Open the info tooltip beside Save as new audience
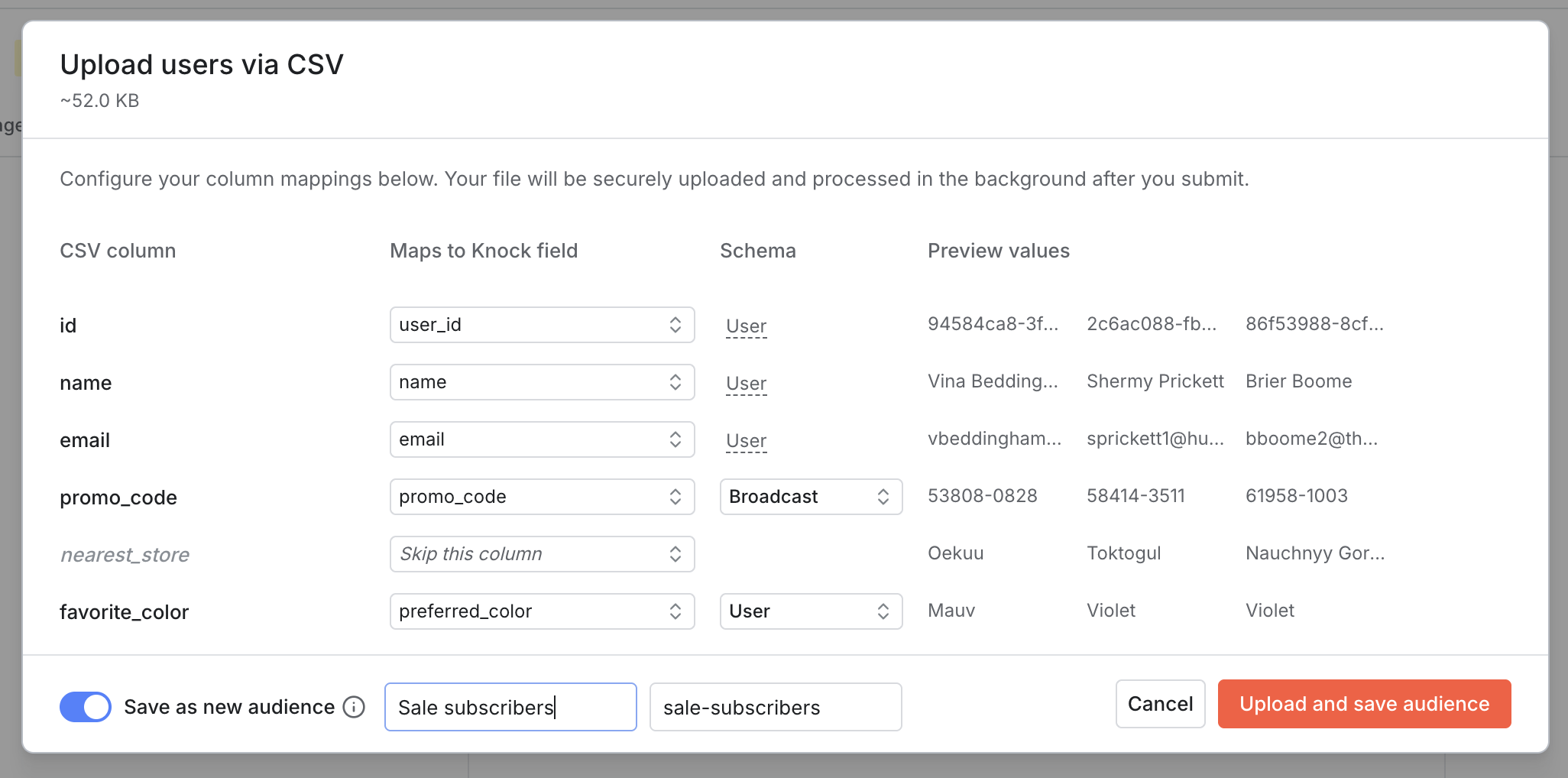This screenshot has height=778, width=1568. point(354,707)
